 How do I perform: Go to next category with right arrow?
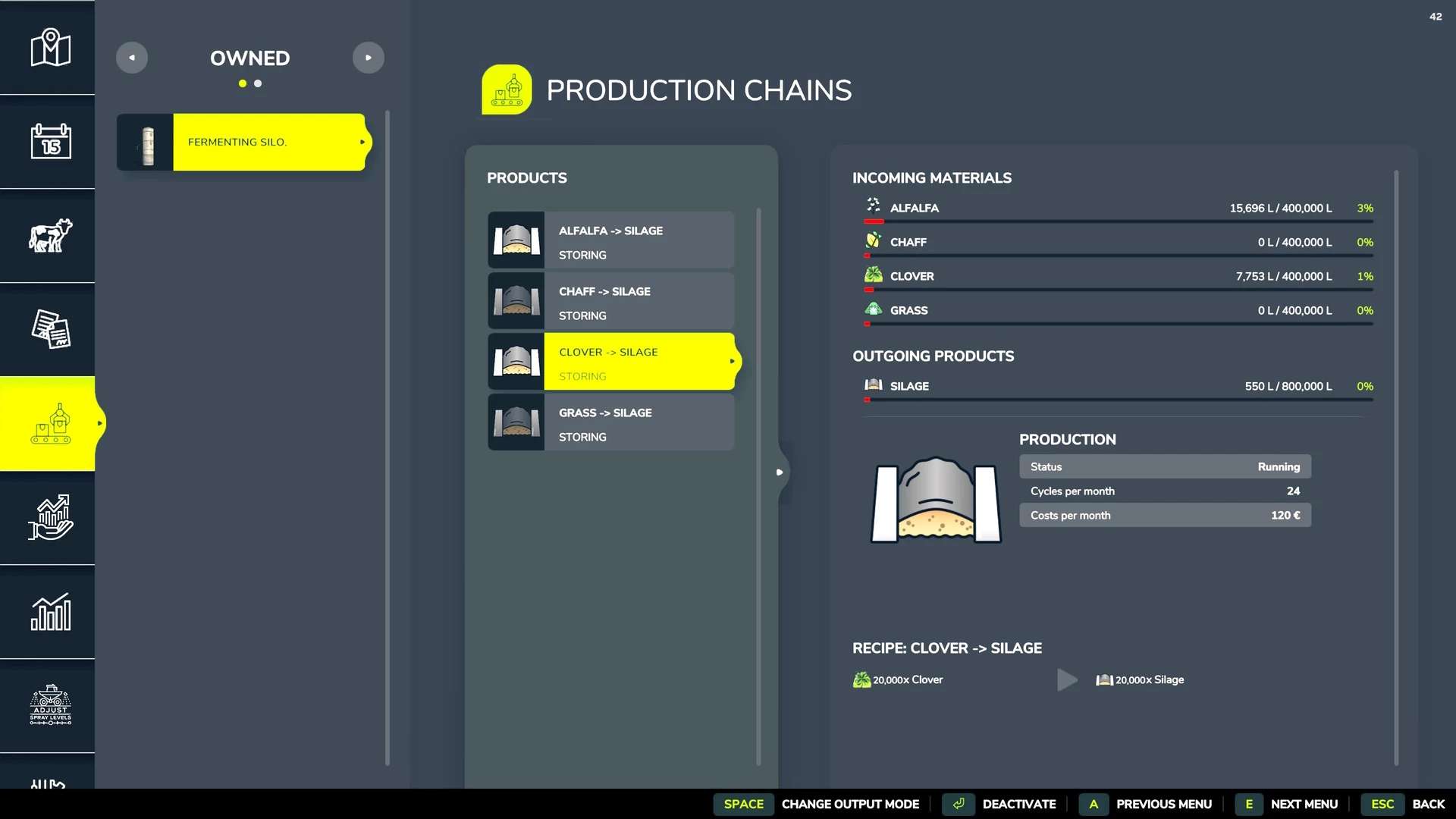click(369, 58)
